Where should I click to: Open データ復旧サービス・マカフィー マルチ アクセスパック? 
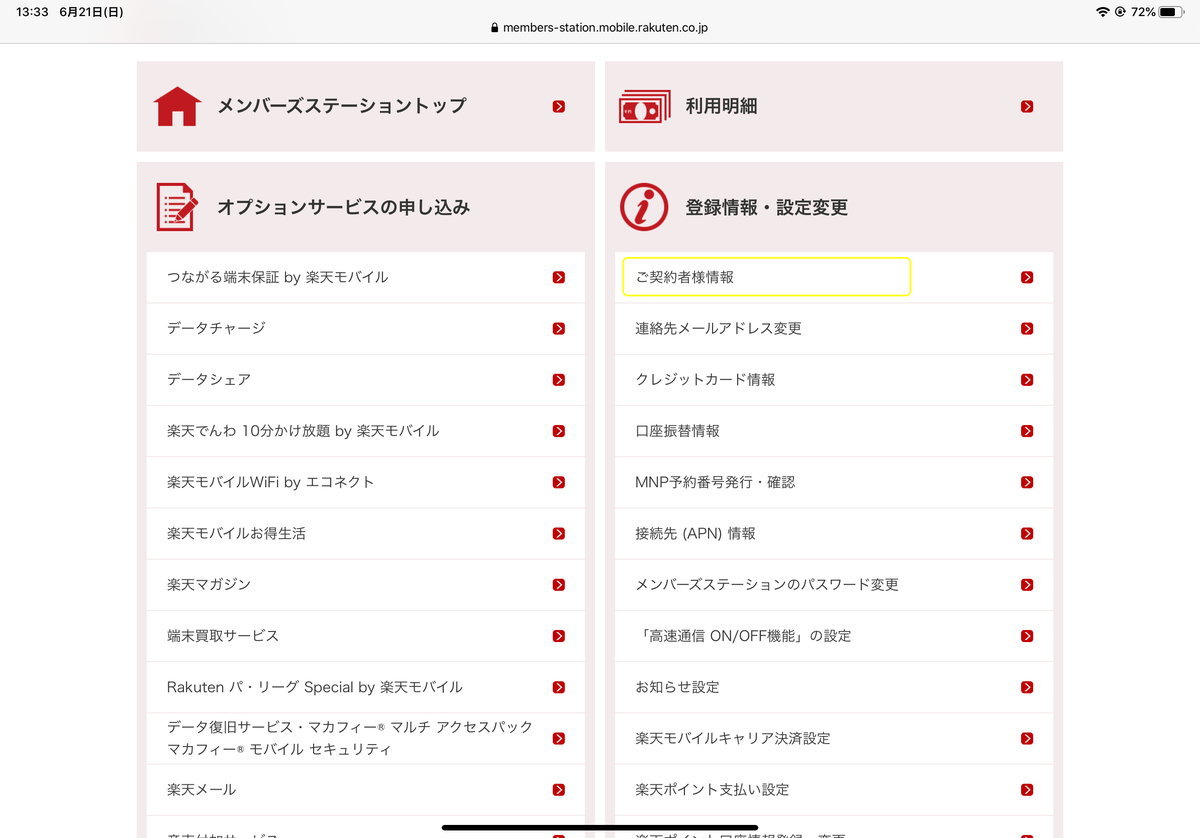coord(366,739)
